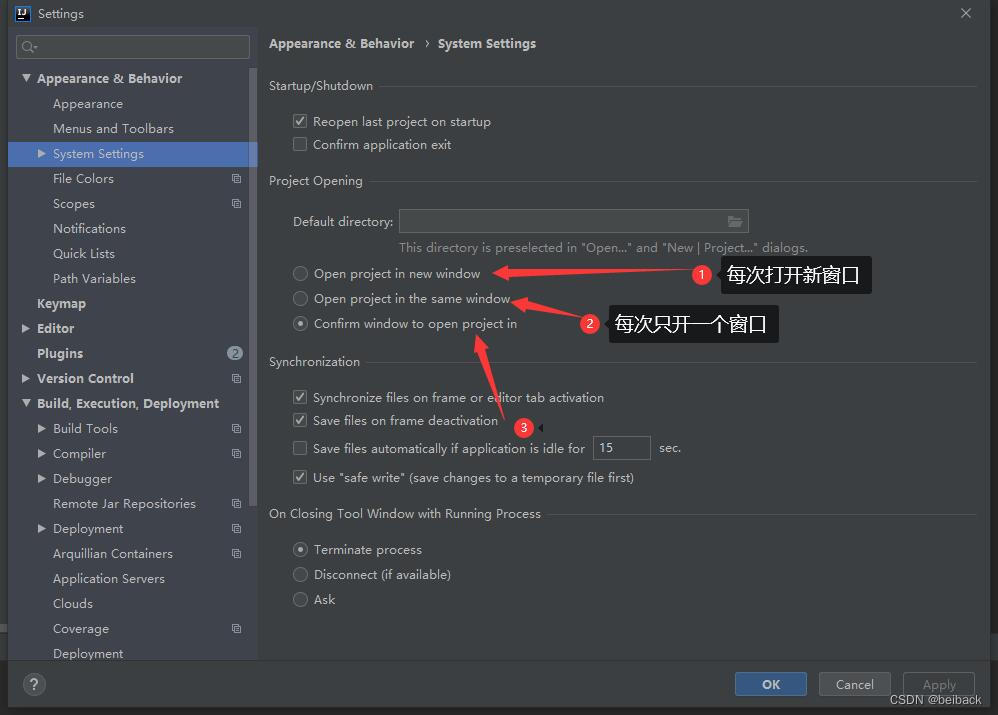The width and height of the screenshot is (998, 715).
Task: Click Apply button
Action: (x=939, y=684)
